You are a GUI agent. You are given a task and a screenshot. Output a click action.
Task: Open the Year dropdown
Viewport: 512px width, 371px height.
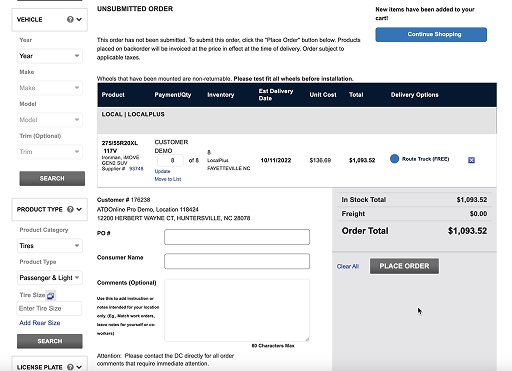[x=50, y=56]
